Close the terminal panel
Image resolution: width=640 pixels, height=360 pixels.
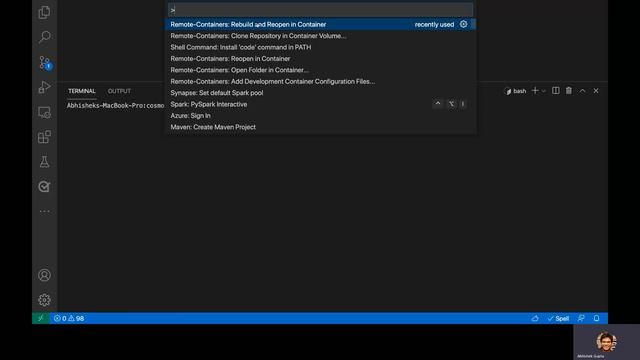596,91
